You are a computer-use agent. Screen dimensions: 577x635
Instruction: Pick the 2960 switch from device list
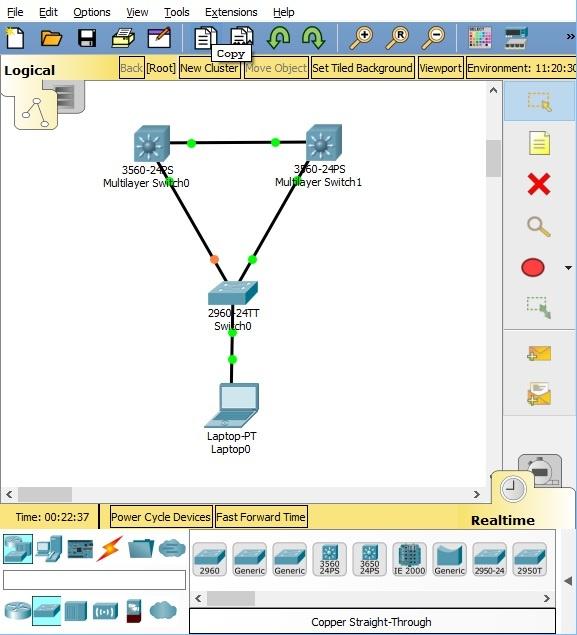(209, 559)
